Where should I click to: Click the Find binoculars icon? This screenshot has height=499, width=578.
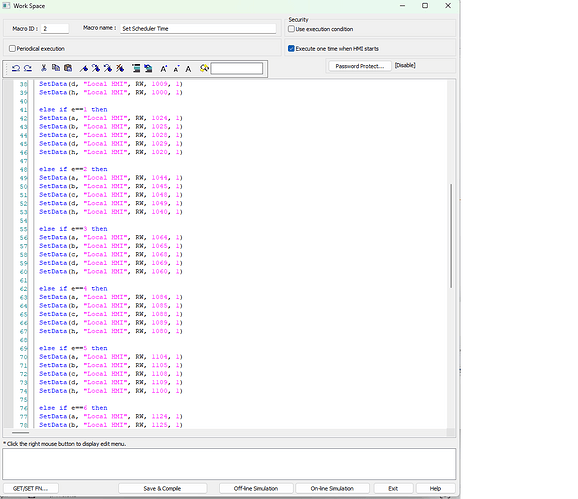click(204, 68)
